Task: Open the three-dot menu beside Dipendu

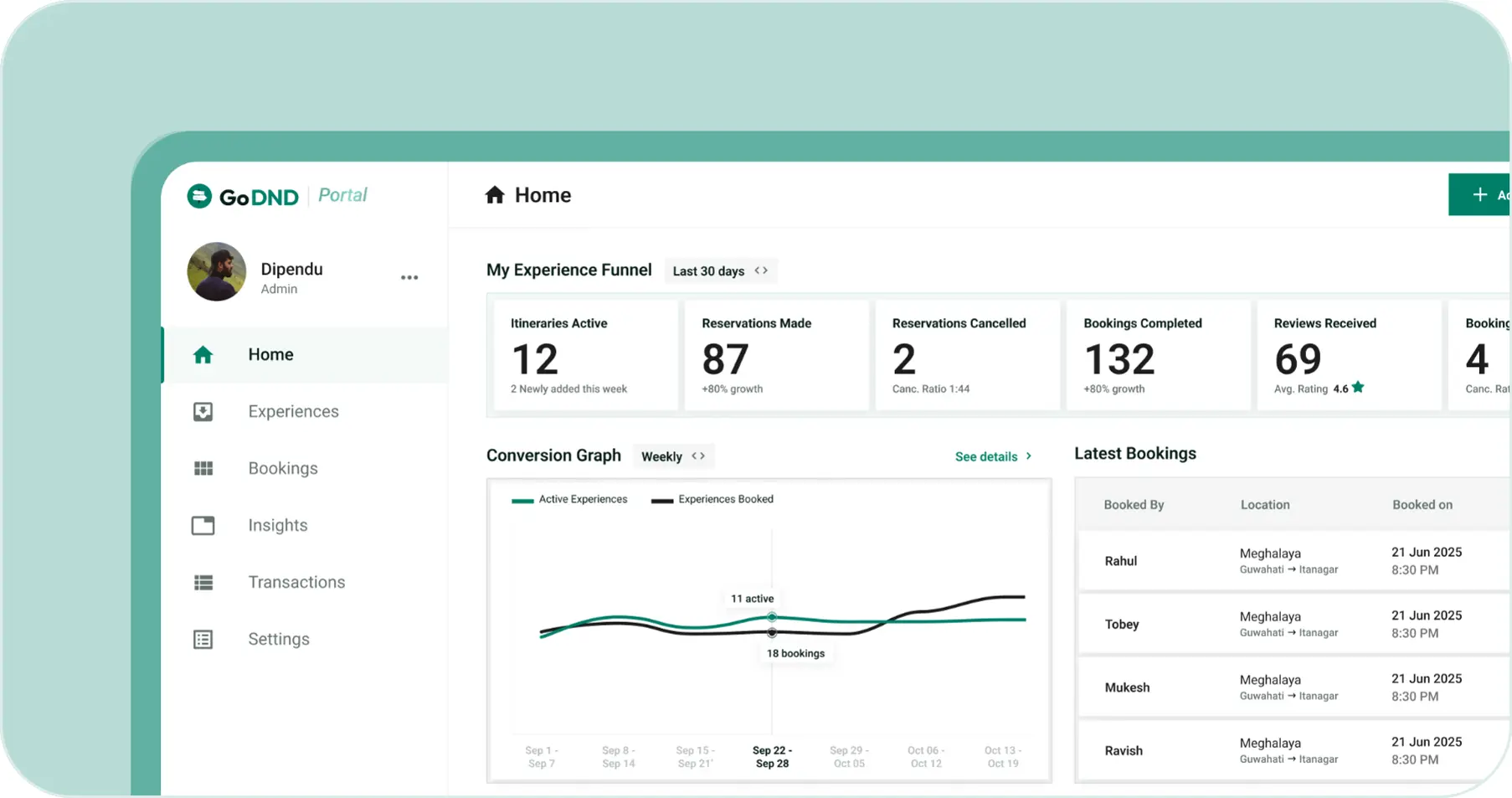Action: coord(409,278)
